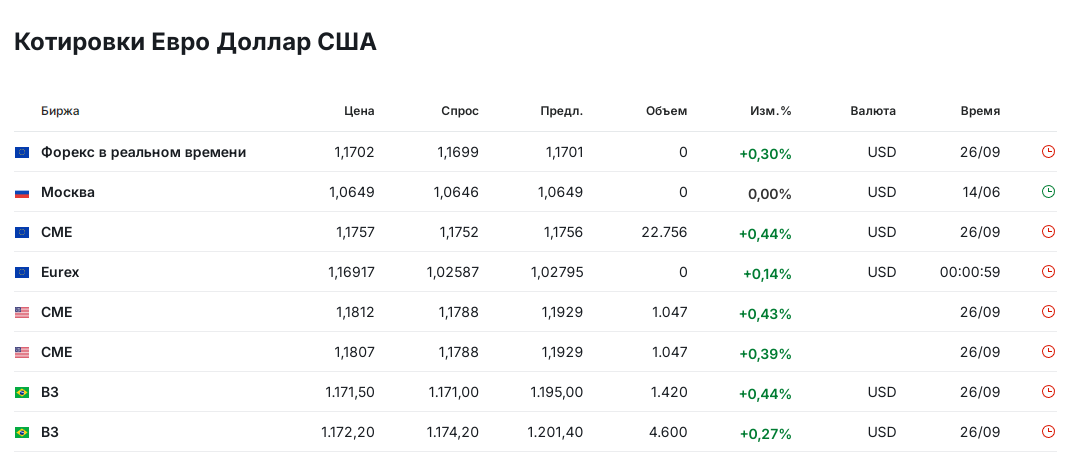This screenshot has height=475, width=1079.
Task: Open the Форекс в реальном времени link
Action: [143, 152]
